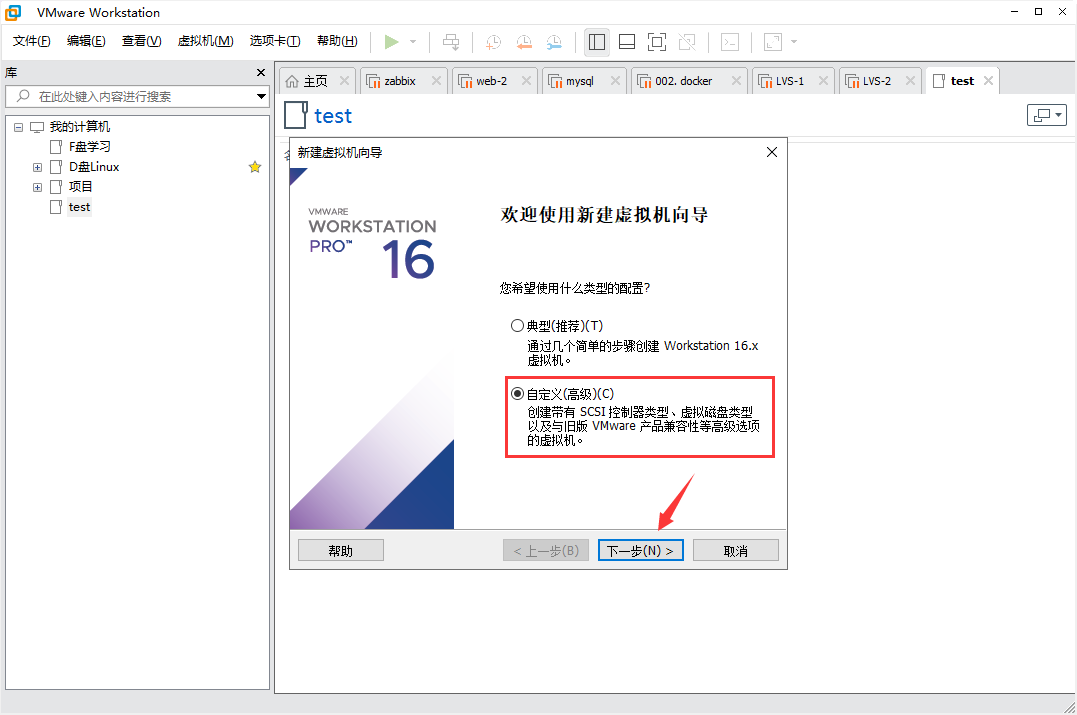
Task: Open the 虚拟机(M) menu
Action: tap(205, 41)
